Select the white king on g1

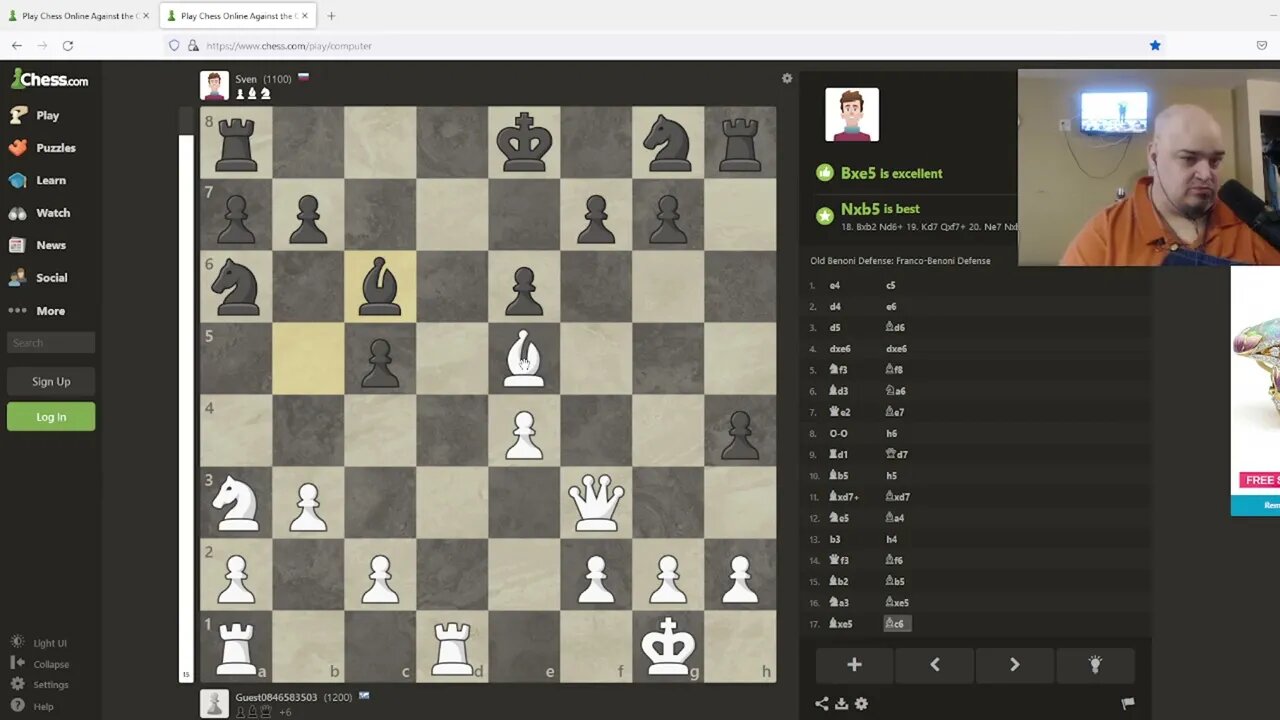668,646
